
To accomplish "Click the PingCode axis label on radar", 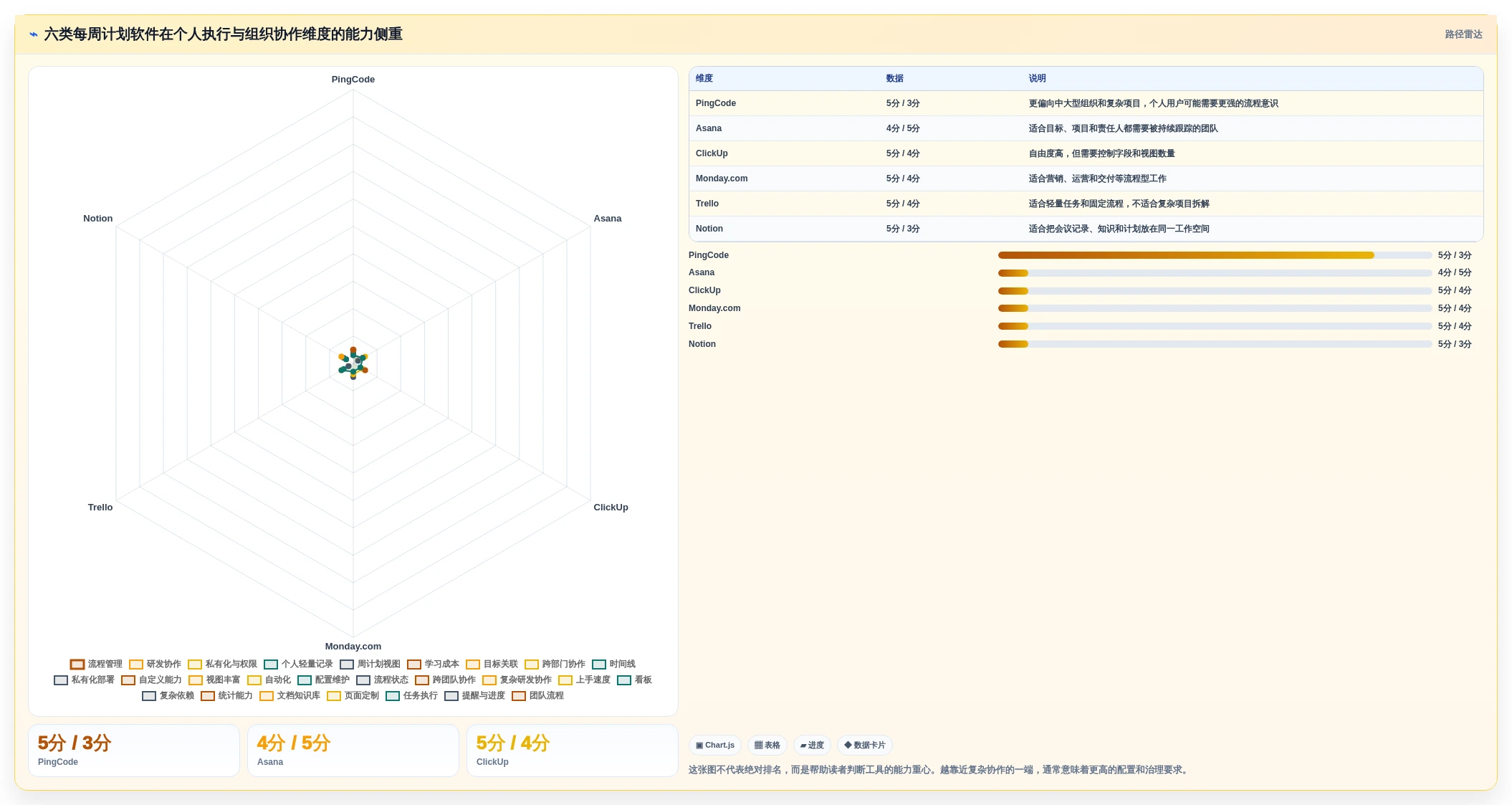I will (353, 80).
